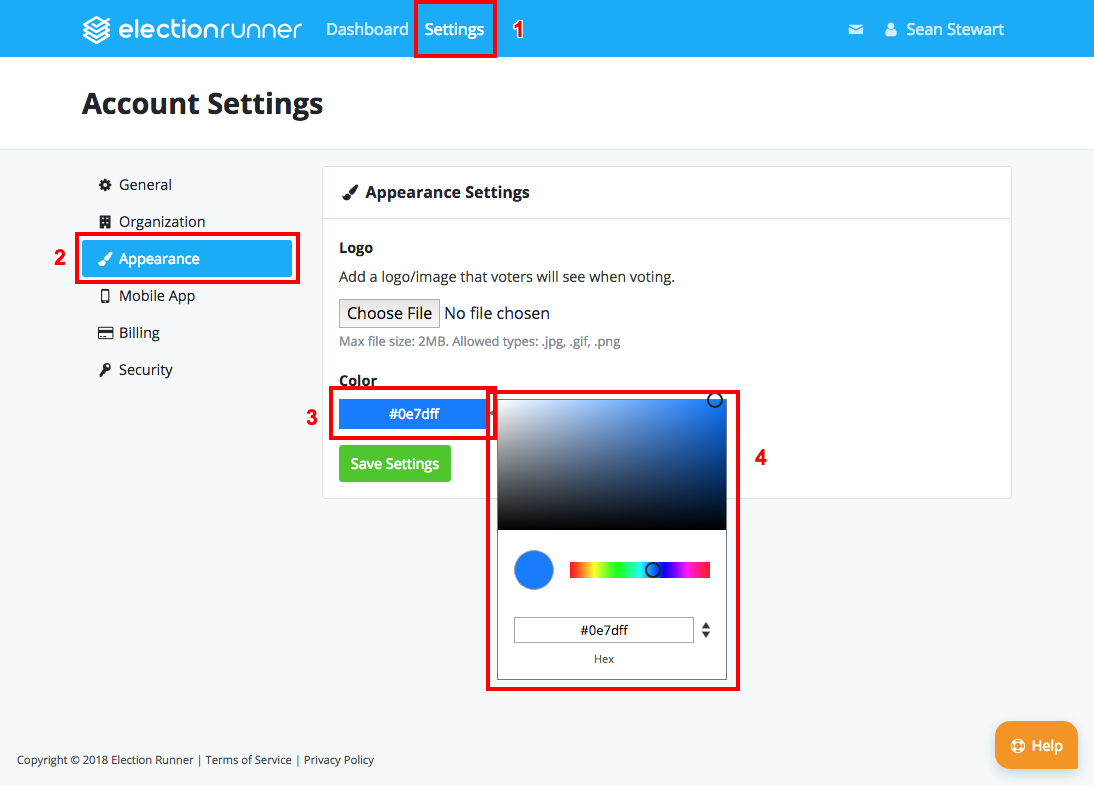This screenshot has height=785, width=1094.
Task: Select a shade in the color gradient area
Action: click(x=611, y=462)
